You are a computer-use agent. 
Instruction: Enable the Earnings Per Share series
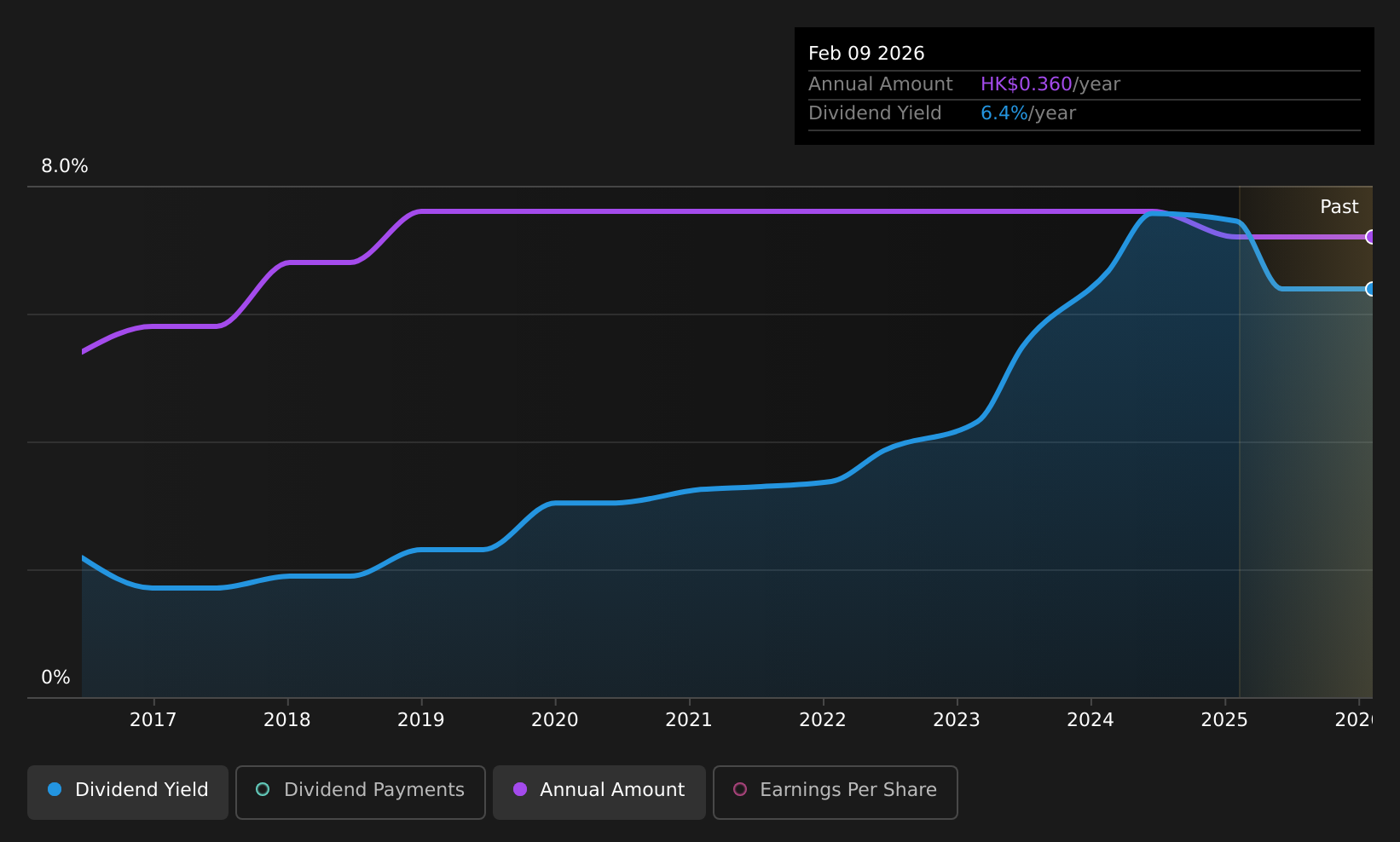[836, 792]
